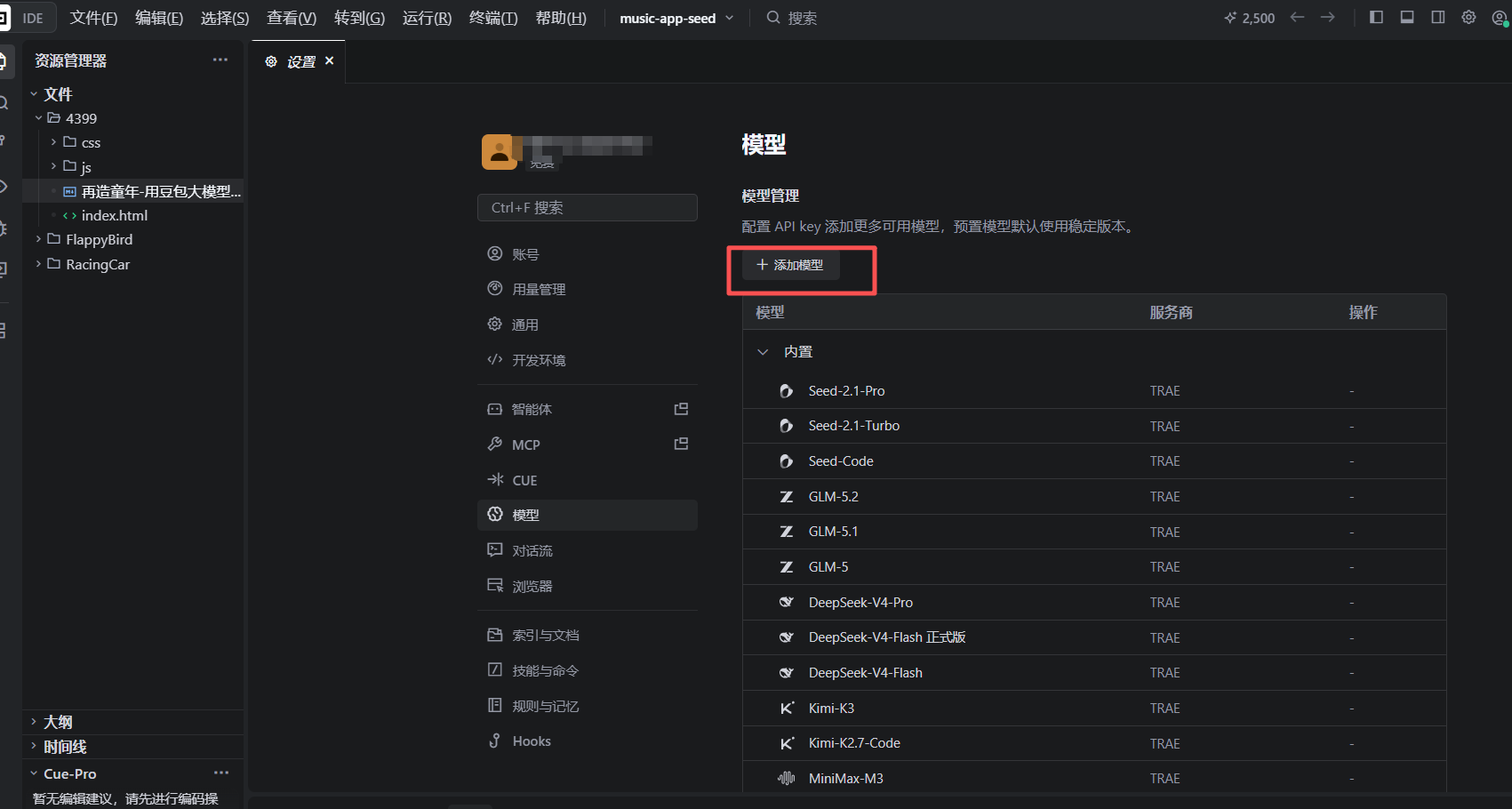Open the 文件(F) menu

point(93,18)
